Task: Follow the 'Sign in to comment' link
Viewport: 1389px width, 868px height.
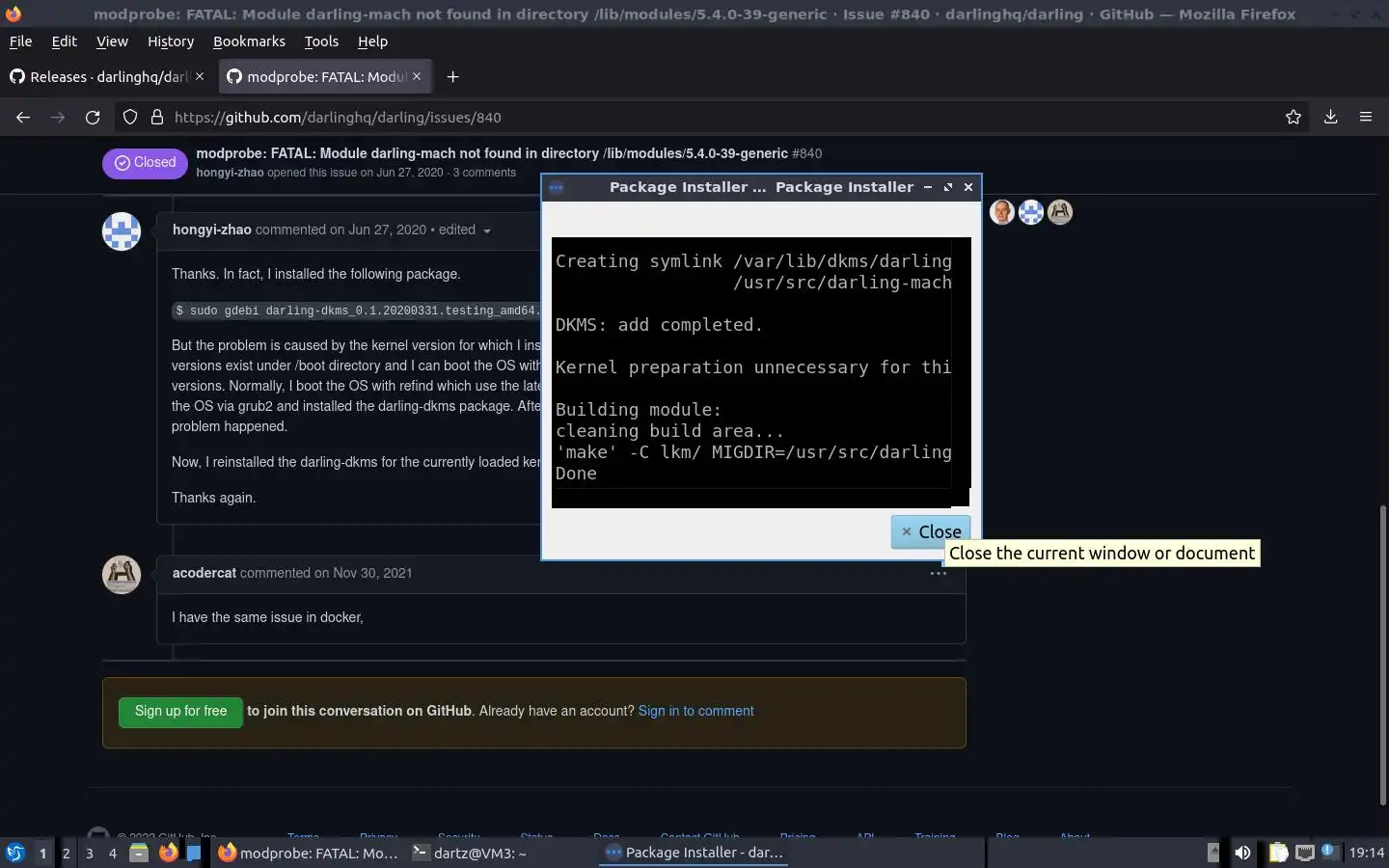Action: [695, 711]
